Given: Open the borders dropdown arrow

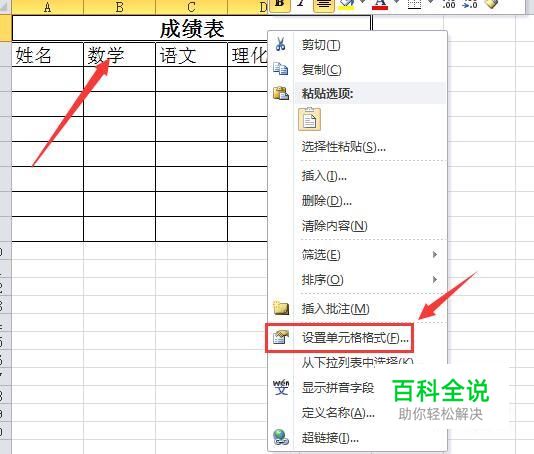Looking at the screenshot, I should click(x=430, y=3).
